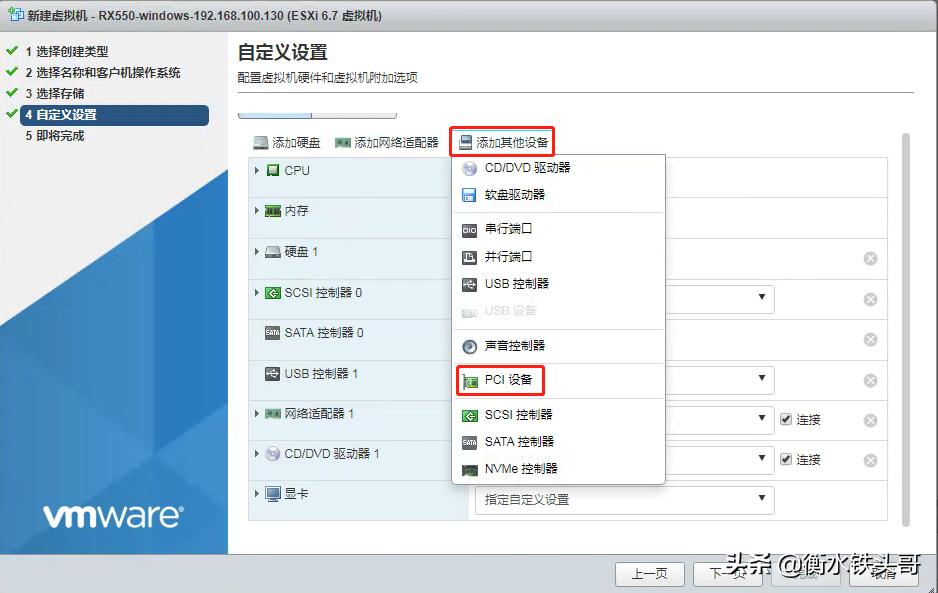The height and width of the screenshot is (593, 938).
Task: Expand the CPU settings section
Action: tap(257, 170)
